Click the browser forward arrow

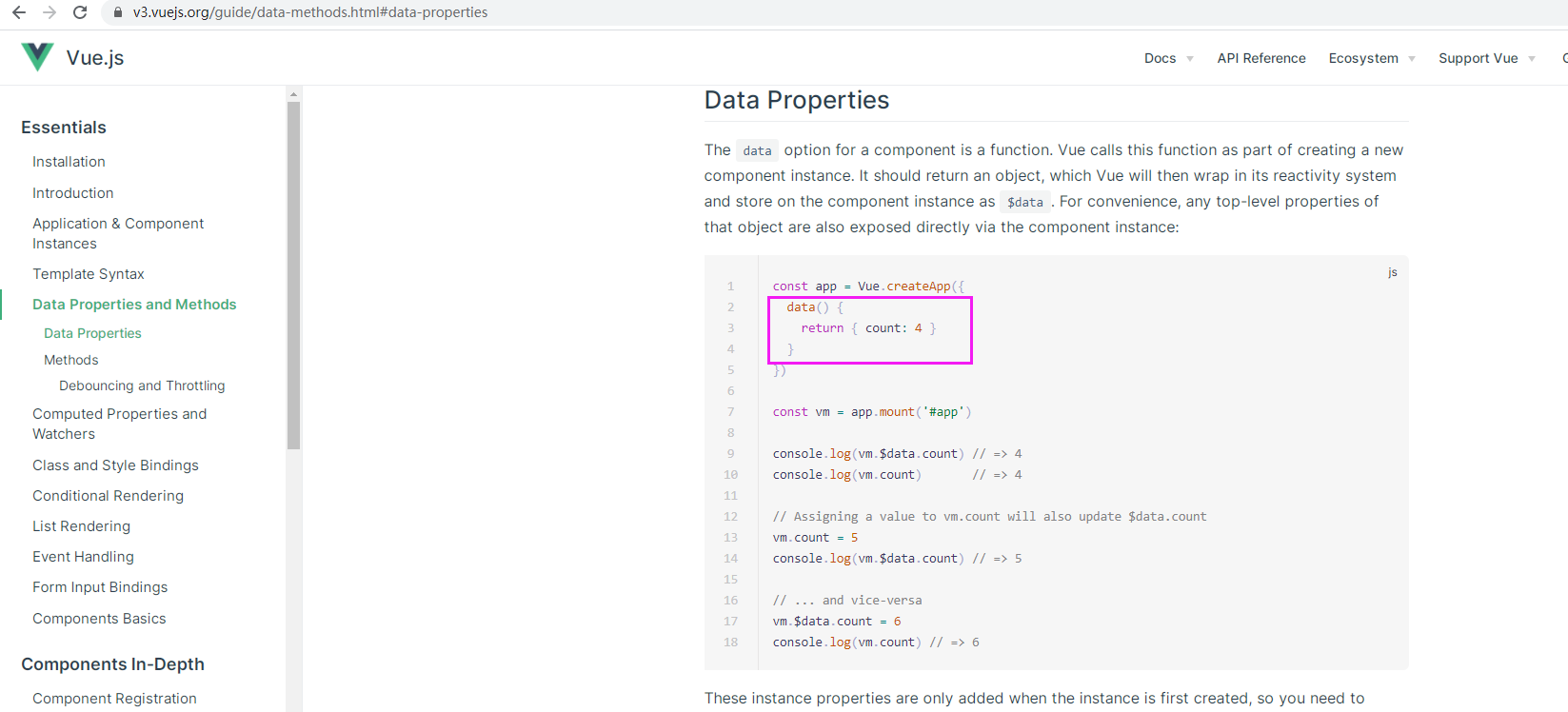click(50, 12)
